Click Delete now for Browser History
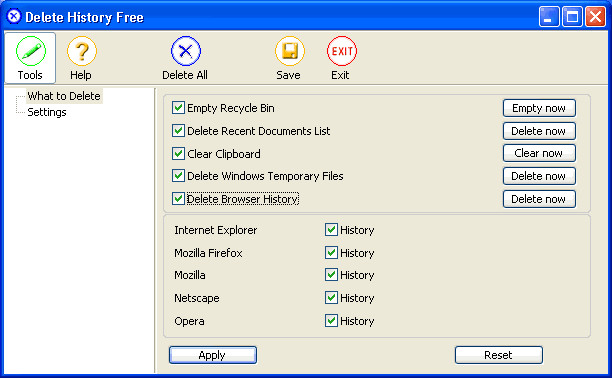Screen dimensions: 612x378 tap(539, 199)
